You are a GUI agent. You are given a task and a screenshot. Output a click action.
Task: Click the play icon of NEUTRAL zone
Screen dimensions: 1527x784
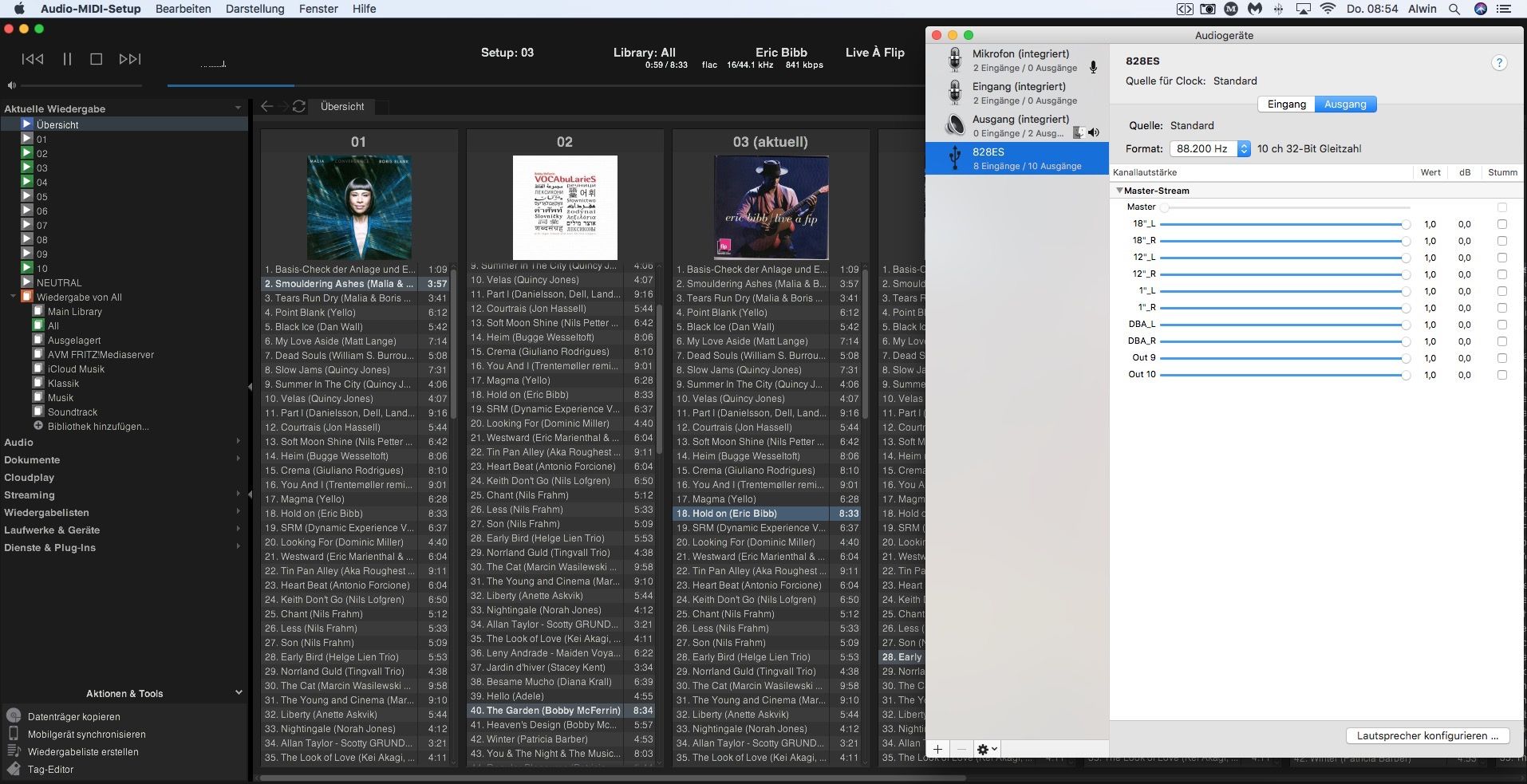pyautogui.click(x=26, y=282)
